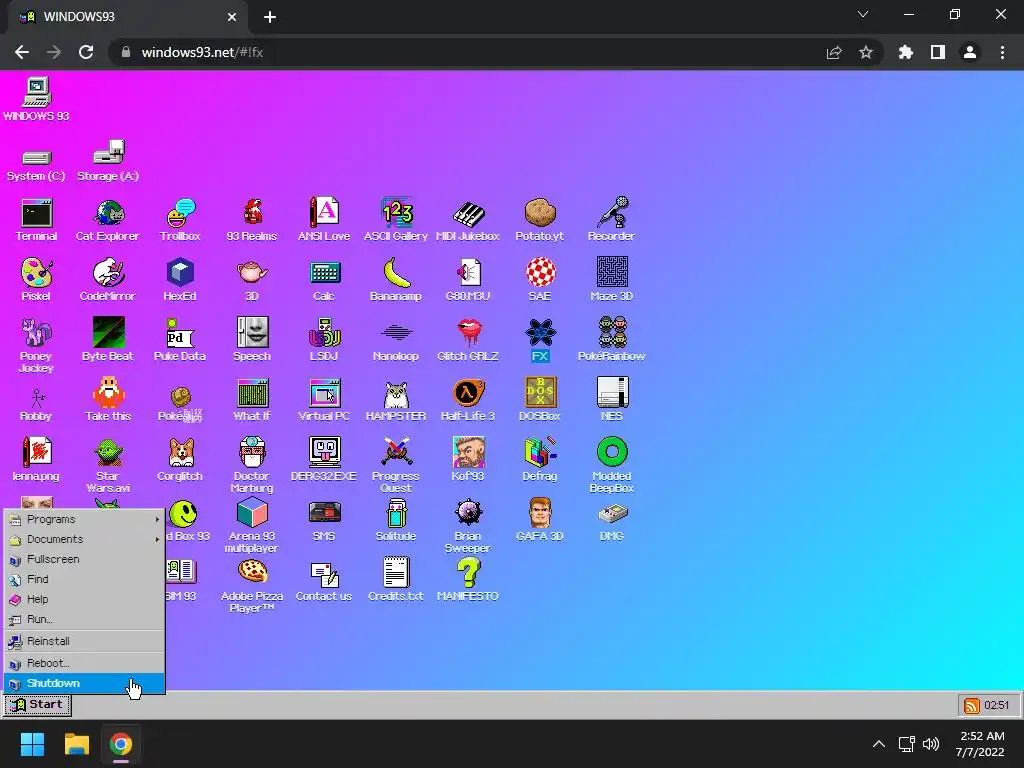The height and width of the screenshot is (768, 1024).
Task: Launch Byte Beat icon
Action: [x=108, y=340]
